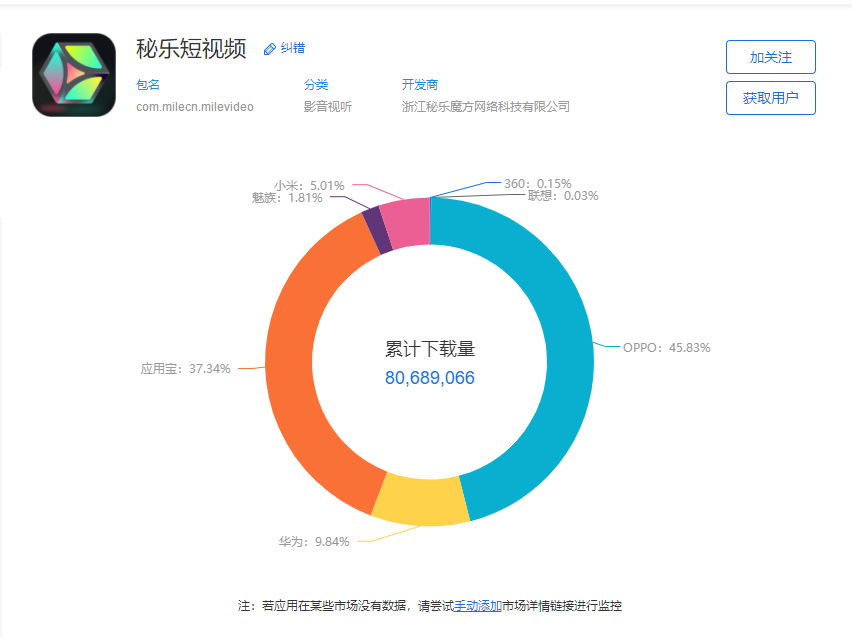Viewport: 852px width, 637px height.
Task: Click the OPPO: 45.83% percentage label
Action: coord(665,348)
